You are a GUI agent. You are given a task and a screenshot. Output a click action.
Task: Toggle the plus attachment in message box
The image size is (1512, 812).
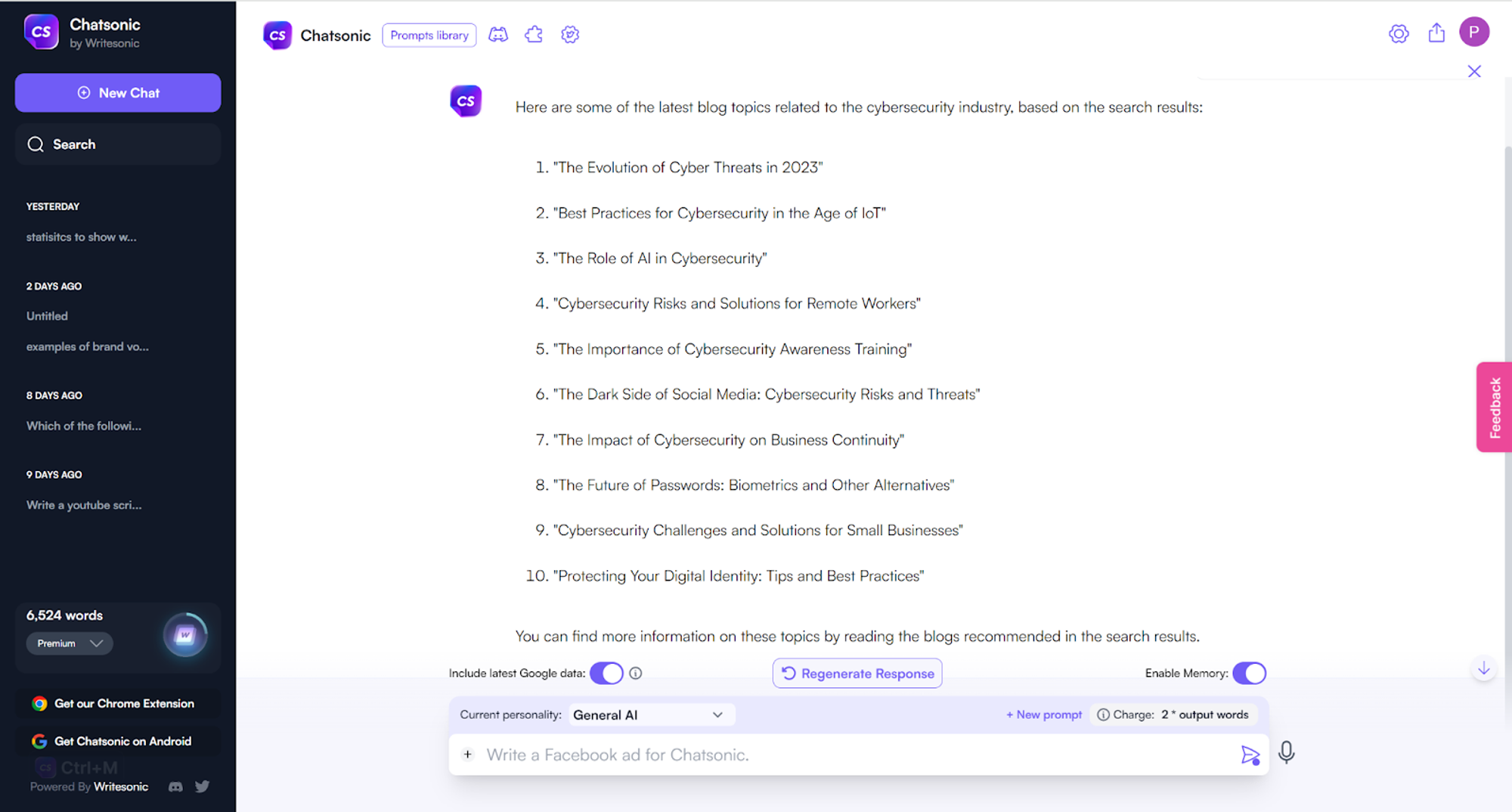468,754
